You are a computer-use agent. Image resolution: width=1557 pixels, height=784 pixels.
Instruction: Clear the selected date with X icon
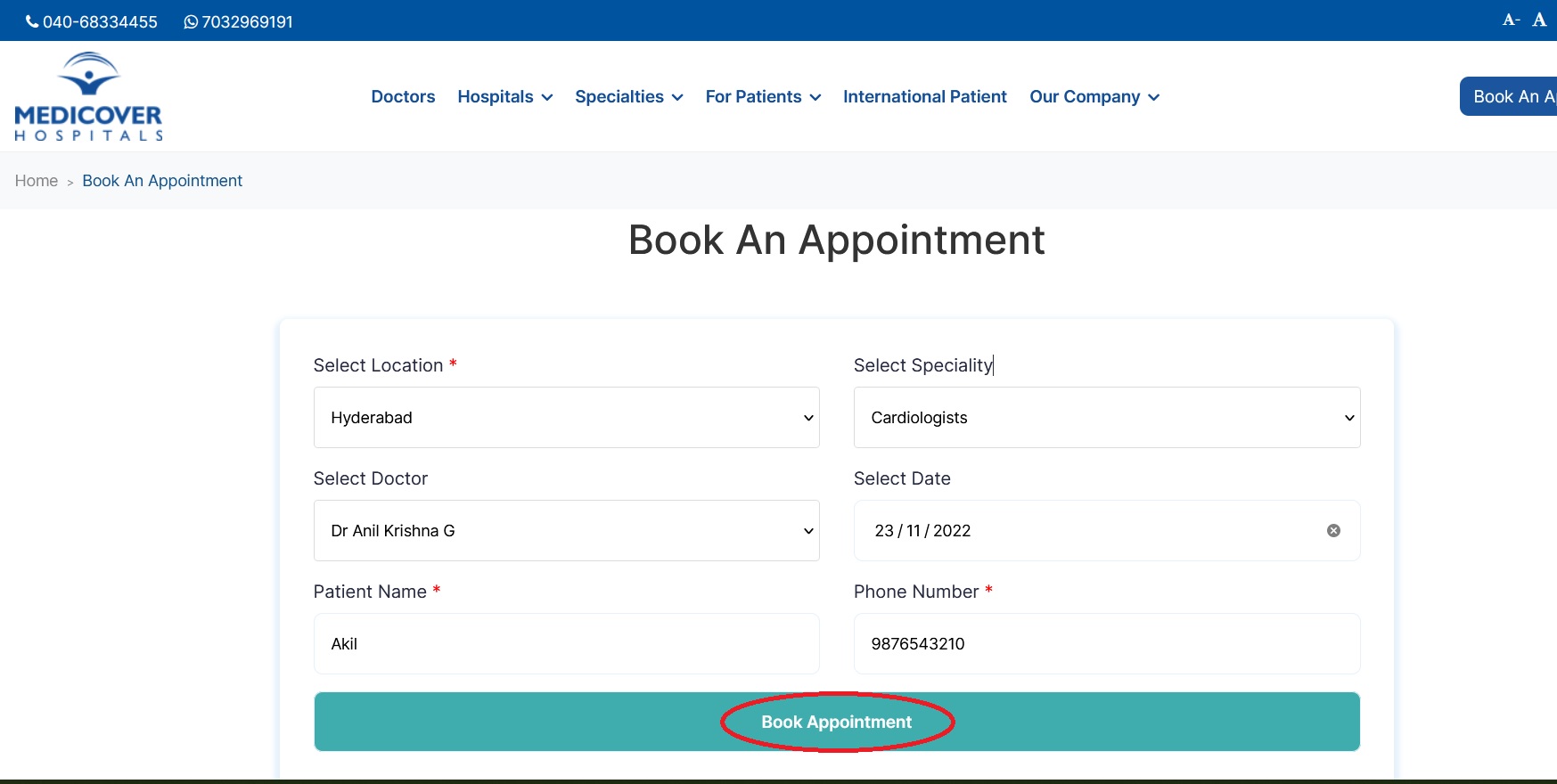point(1333,531)
